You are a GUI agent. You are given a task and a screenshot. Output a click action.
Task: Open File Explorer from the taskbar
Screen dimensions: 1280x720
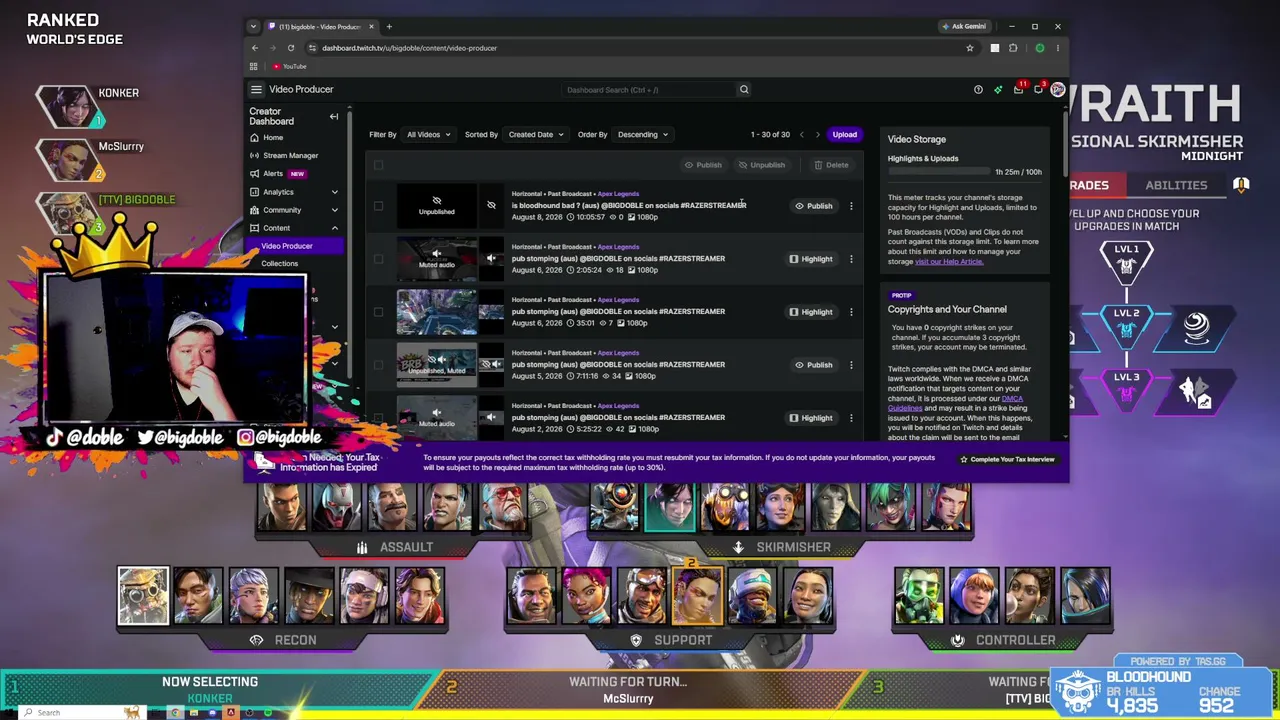pos(194,712)
